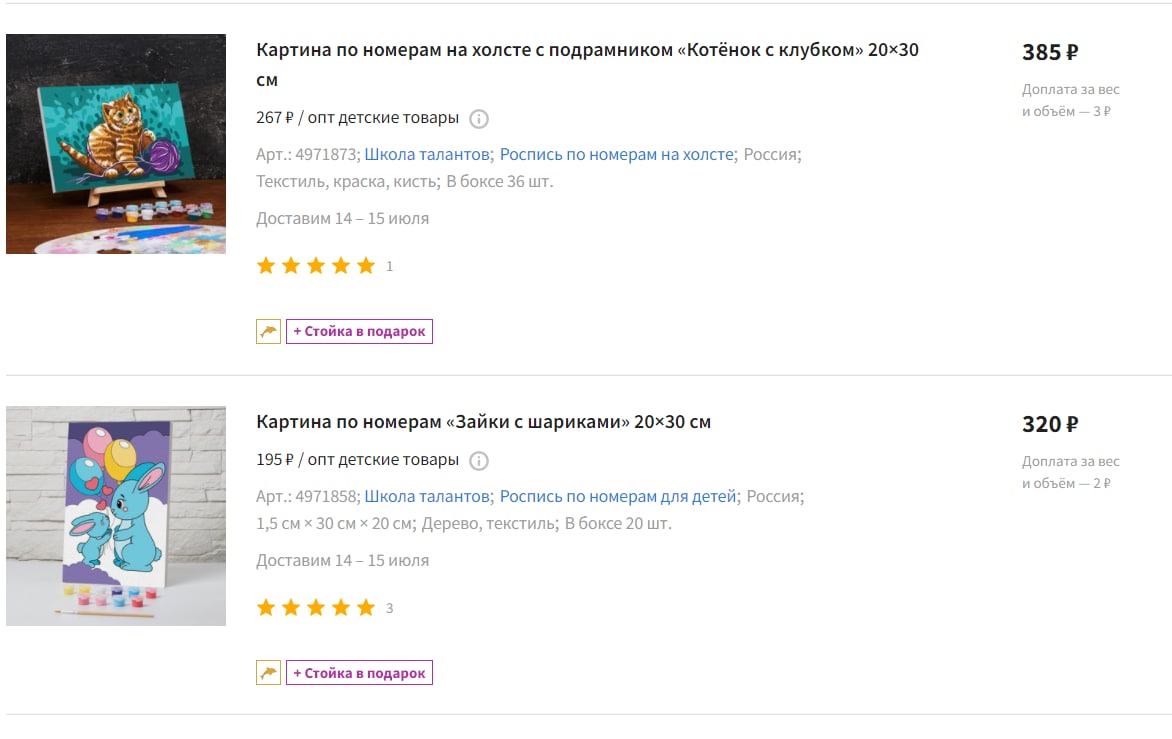This screenshot has height=739, width=1172.
Task: Click the review count 1 beside stars
Action: click(x=389, y=267)
